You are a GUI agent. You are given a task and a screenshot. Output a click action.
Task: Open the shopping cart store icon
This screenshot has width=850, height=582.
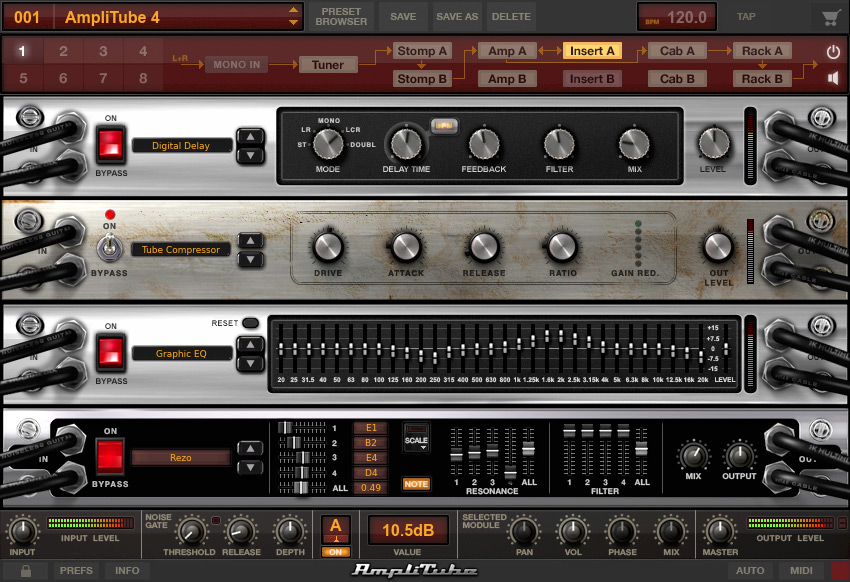point(831,17)
